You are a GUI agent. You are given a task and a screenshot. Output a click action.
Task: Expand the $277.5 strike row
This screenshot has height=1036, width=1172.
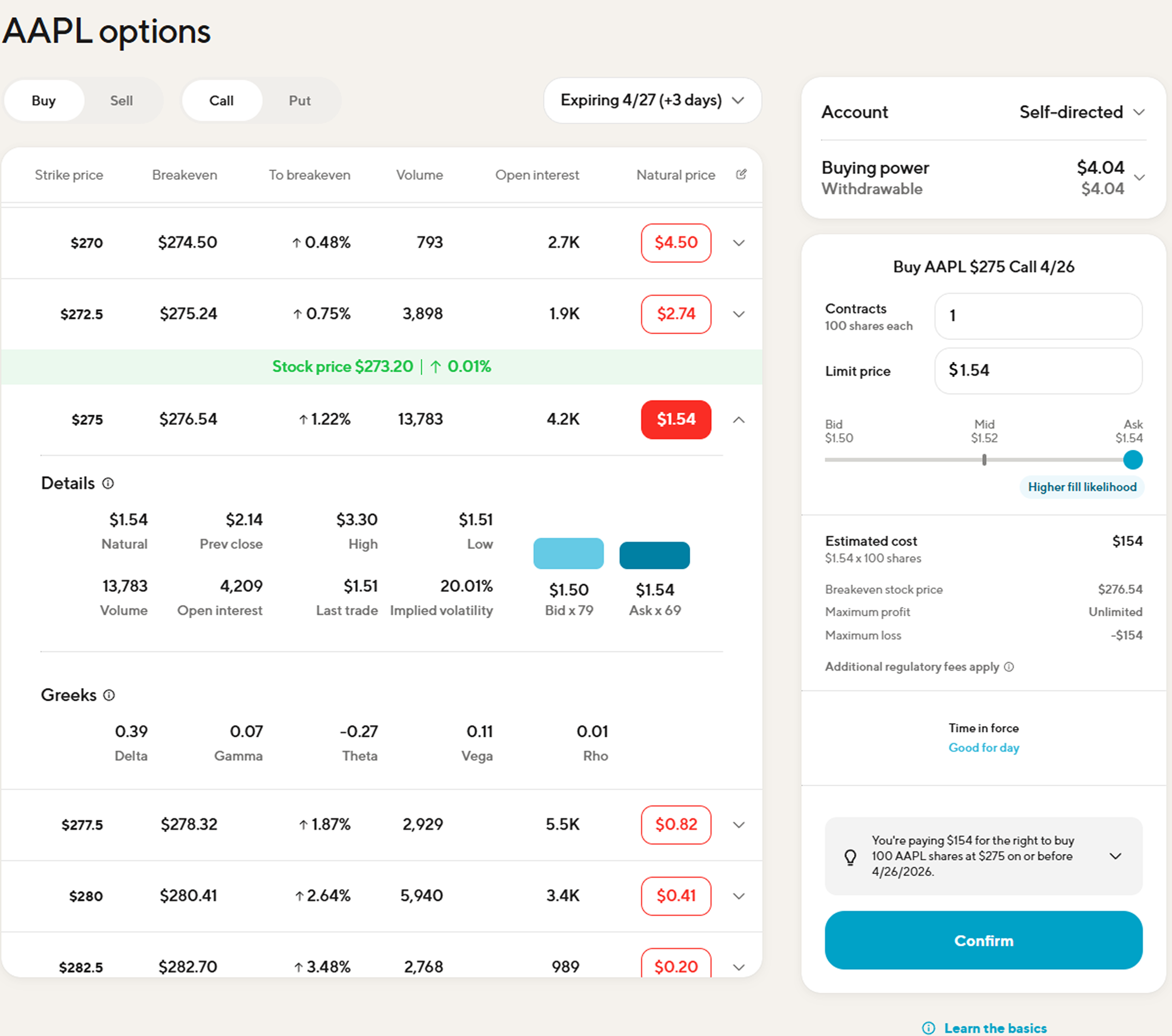tap(739, 824)
